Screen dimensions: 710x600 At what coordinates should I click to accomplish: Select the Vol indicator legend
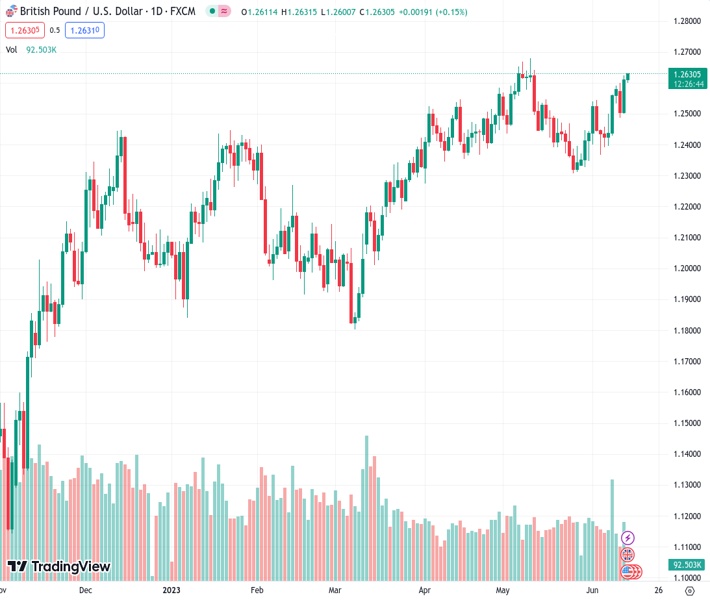click(x=11, y=49)
